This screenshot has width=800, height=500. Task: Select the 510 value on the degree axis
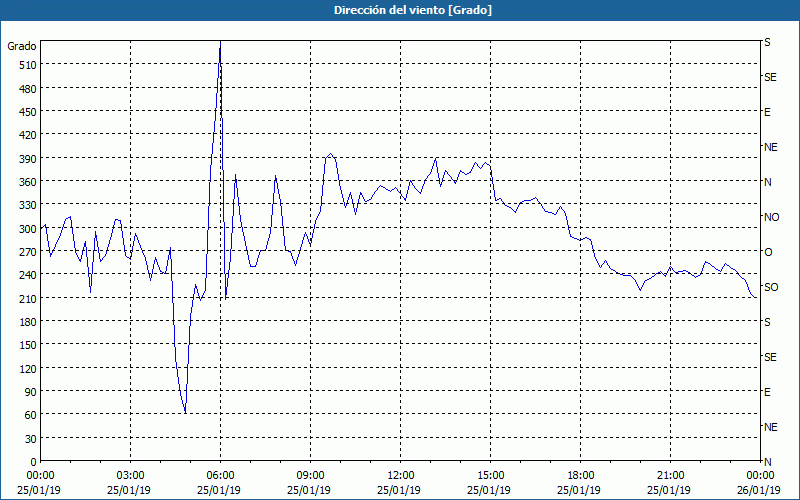click(28, 65)
